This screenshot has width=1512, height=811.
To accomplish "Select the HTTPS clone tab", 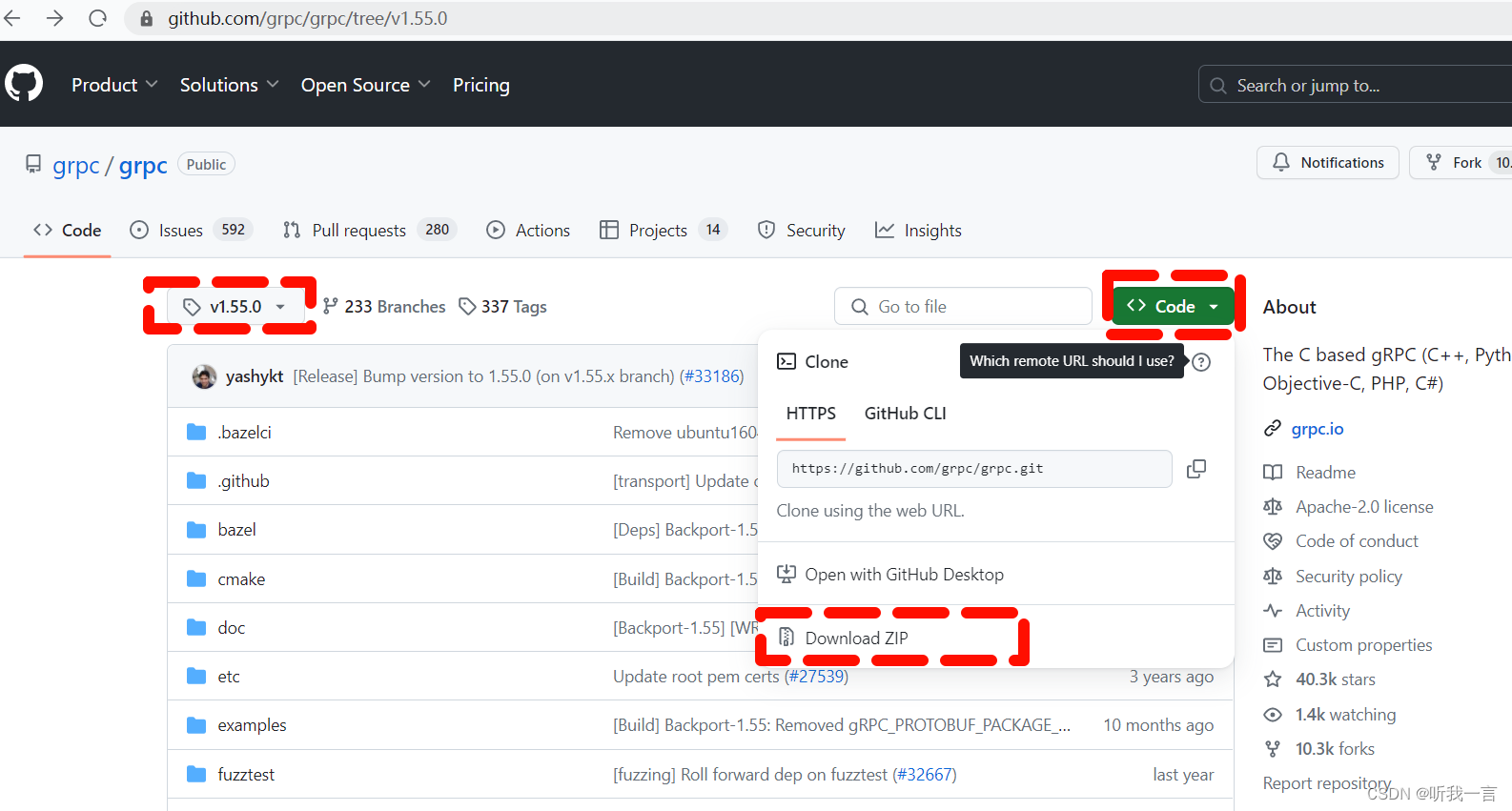I will tap(811, 414).
